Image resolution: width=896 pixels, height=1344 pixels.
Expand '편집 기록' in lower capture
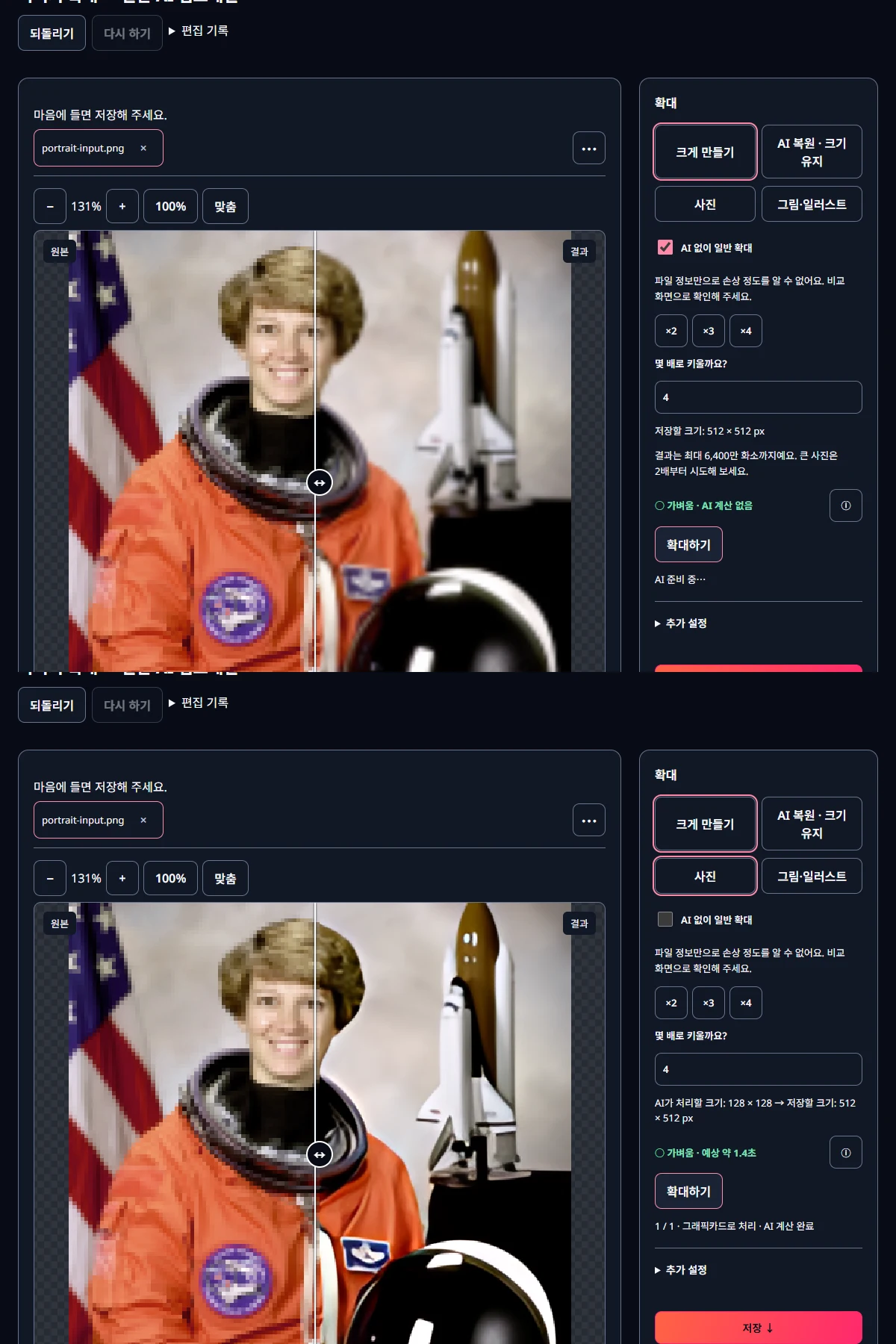[x=199, y=703]
